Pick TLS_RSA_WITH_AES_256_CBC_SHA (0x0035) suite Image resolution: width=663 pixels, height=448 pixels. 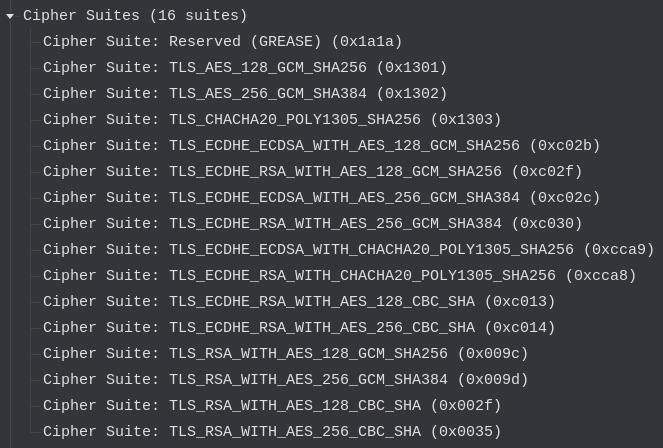point(272,432)
